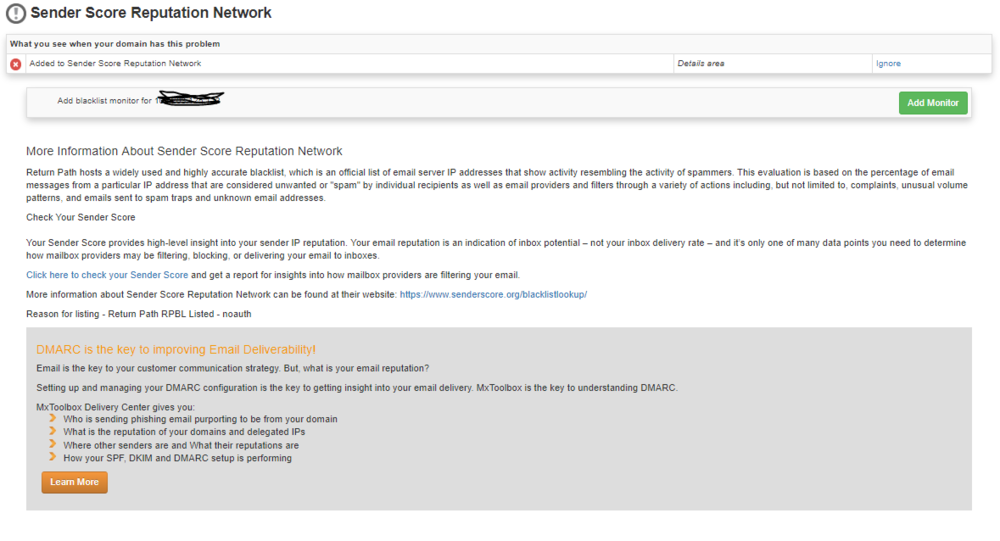The width and height of the screenshot is (1000, 541).
Task: Click the exclamation warning icon beside page title
Action: point(16,14)
